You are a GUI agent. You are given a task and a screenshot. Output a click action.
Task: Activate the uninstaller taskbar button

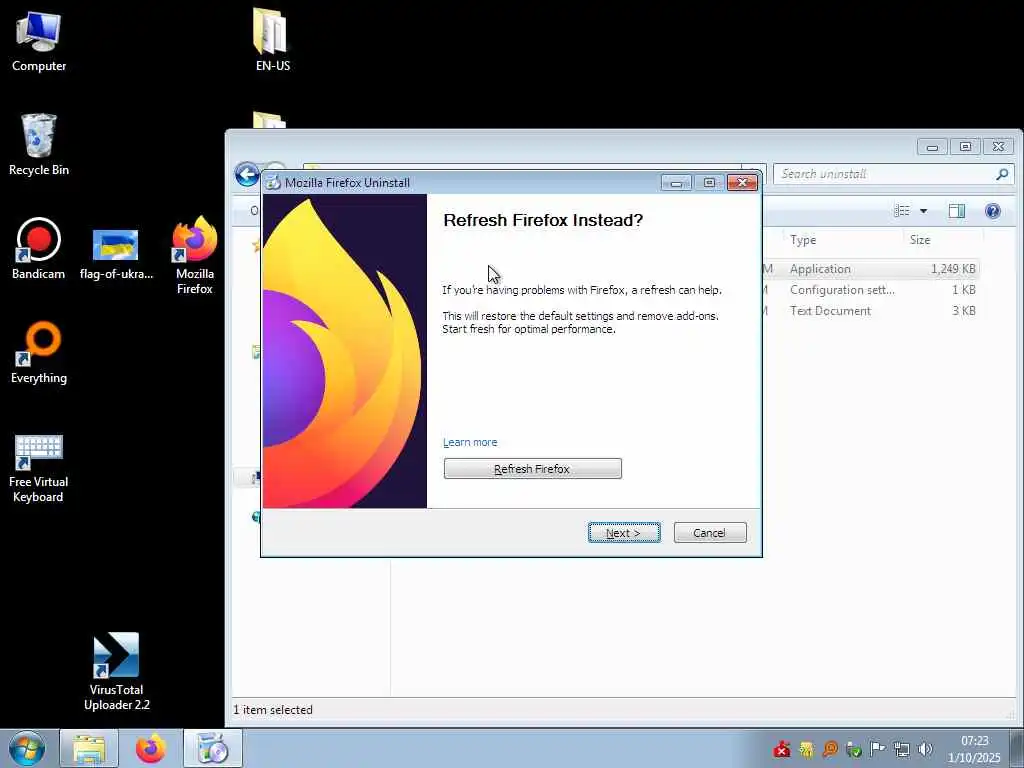213,748
